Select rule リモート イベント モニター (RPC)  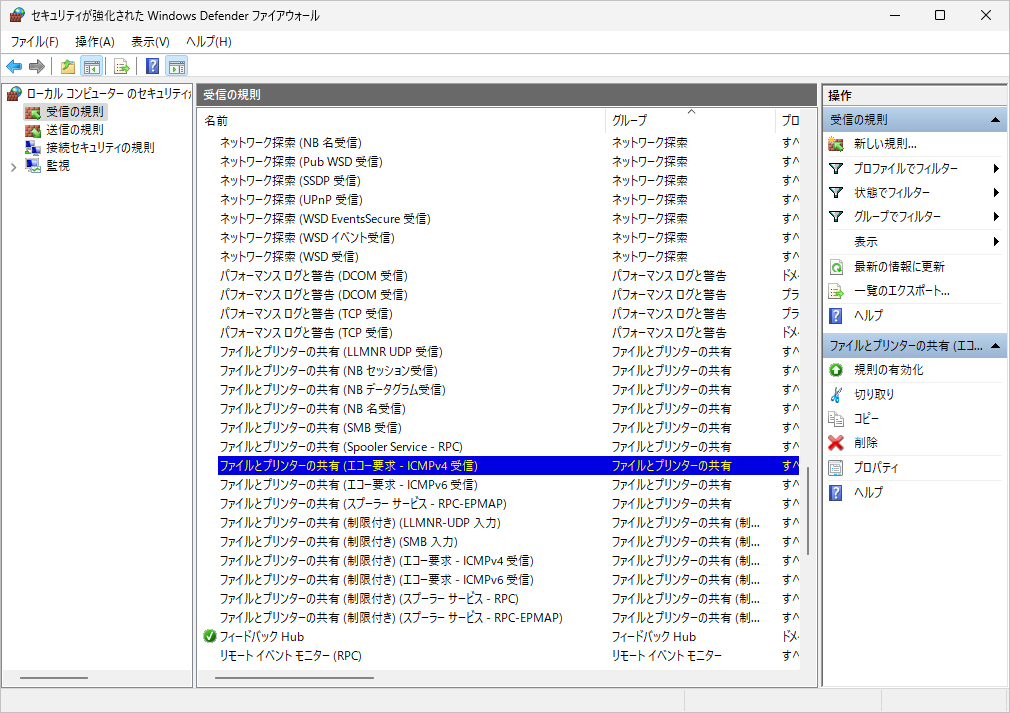click(291, 656)
